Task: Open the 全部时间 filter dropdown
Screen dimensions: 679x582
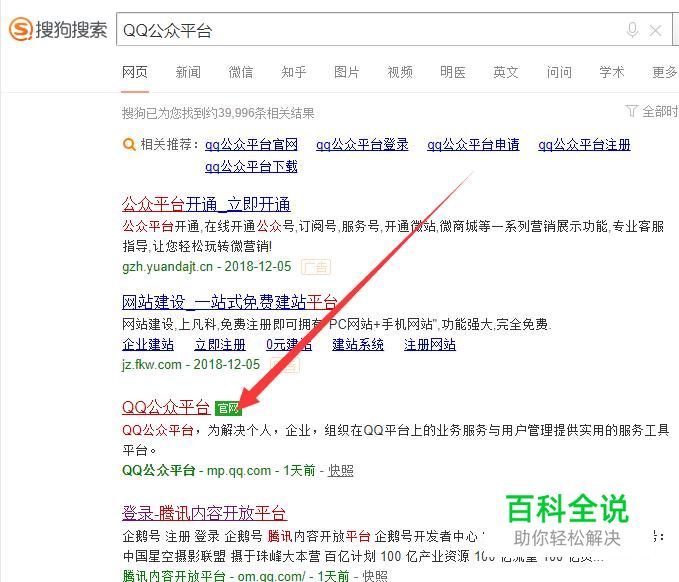Action: pyautogui.click(x=652, y=111)
